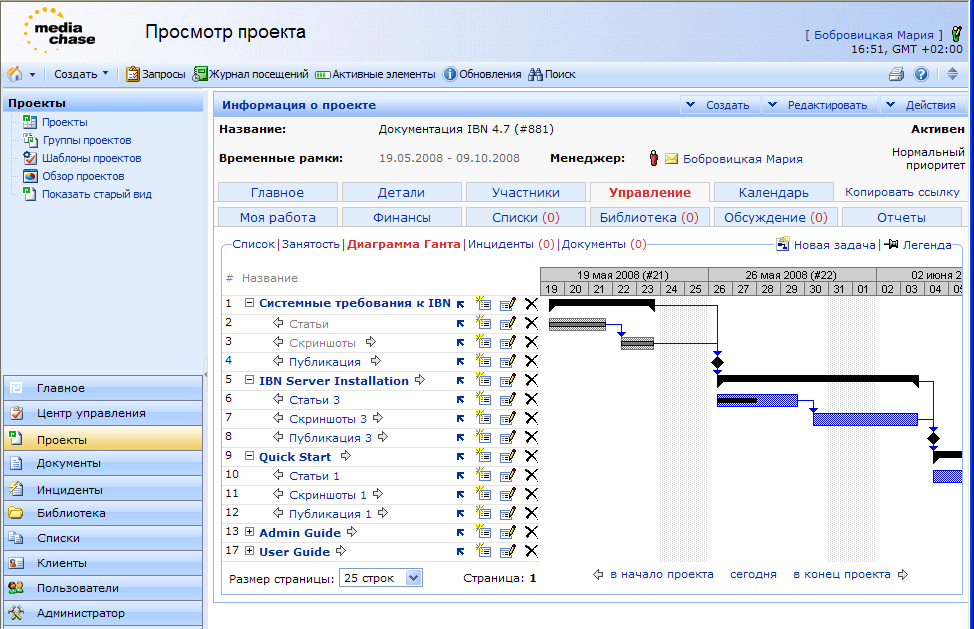
Task: Click the printer icon
Action: (896, 74)
